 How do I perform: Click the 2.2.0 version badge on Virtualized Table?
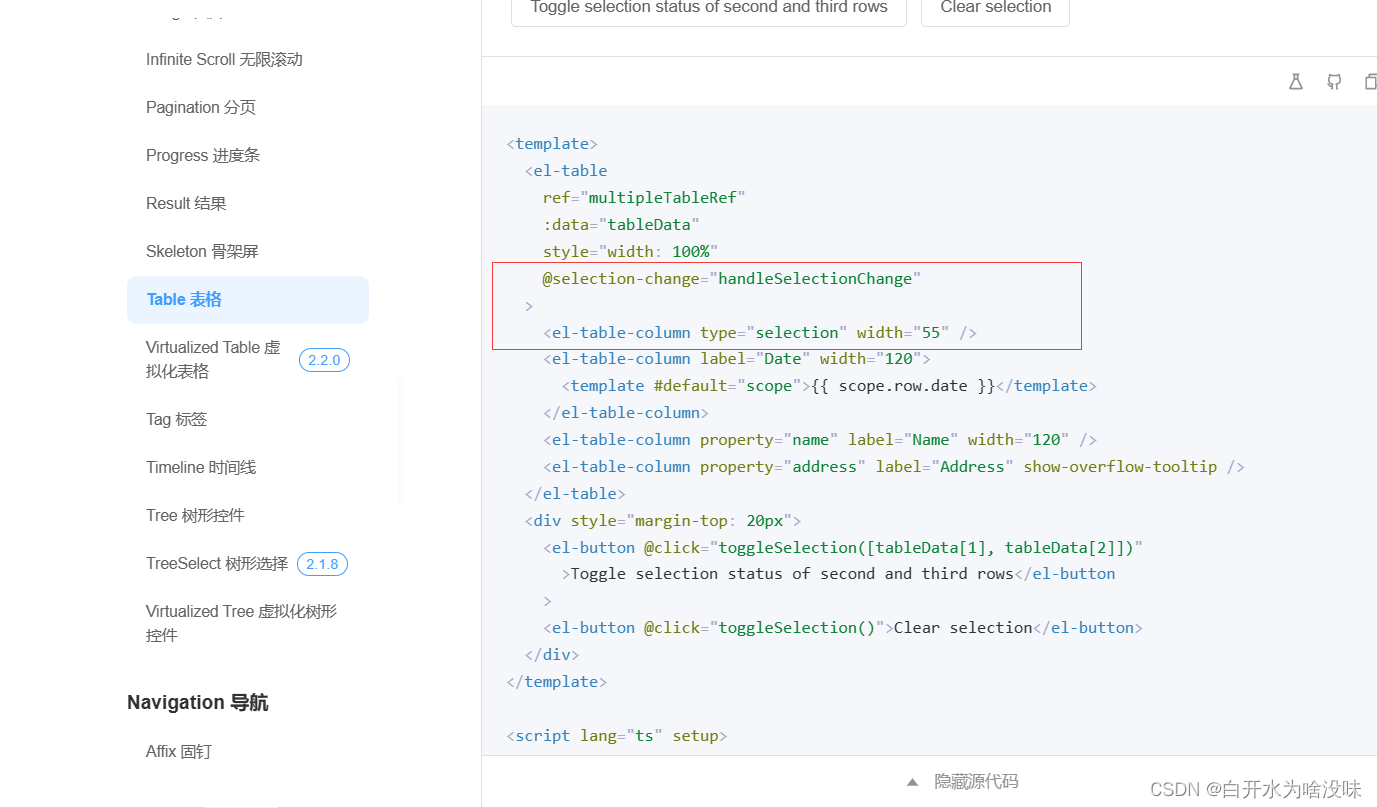coord(323,359)
